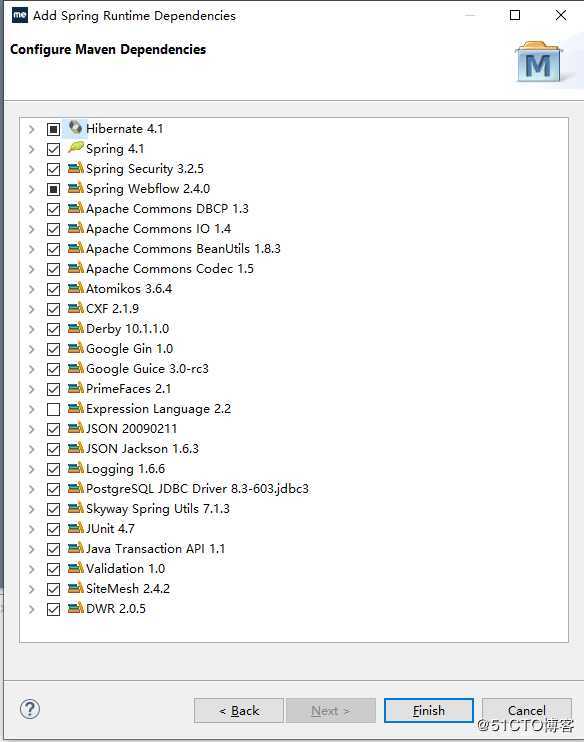Enable the Expression Language 2.2 checkbox
The width and height of the screenshot is (584, 742).
click(x=53, y=409)
